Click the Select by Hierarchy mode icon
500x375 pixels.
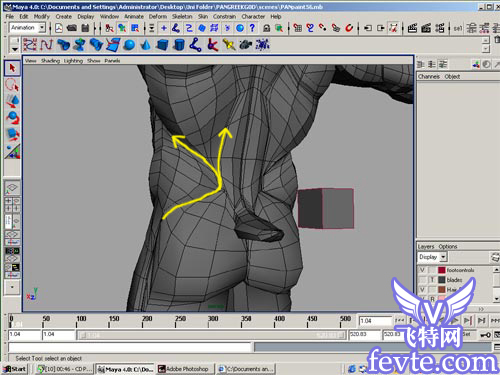coord(109,28)
